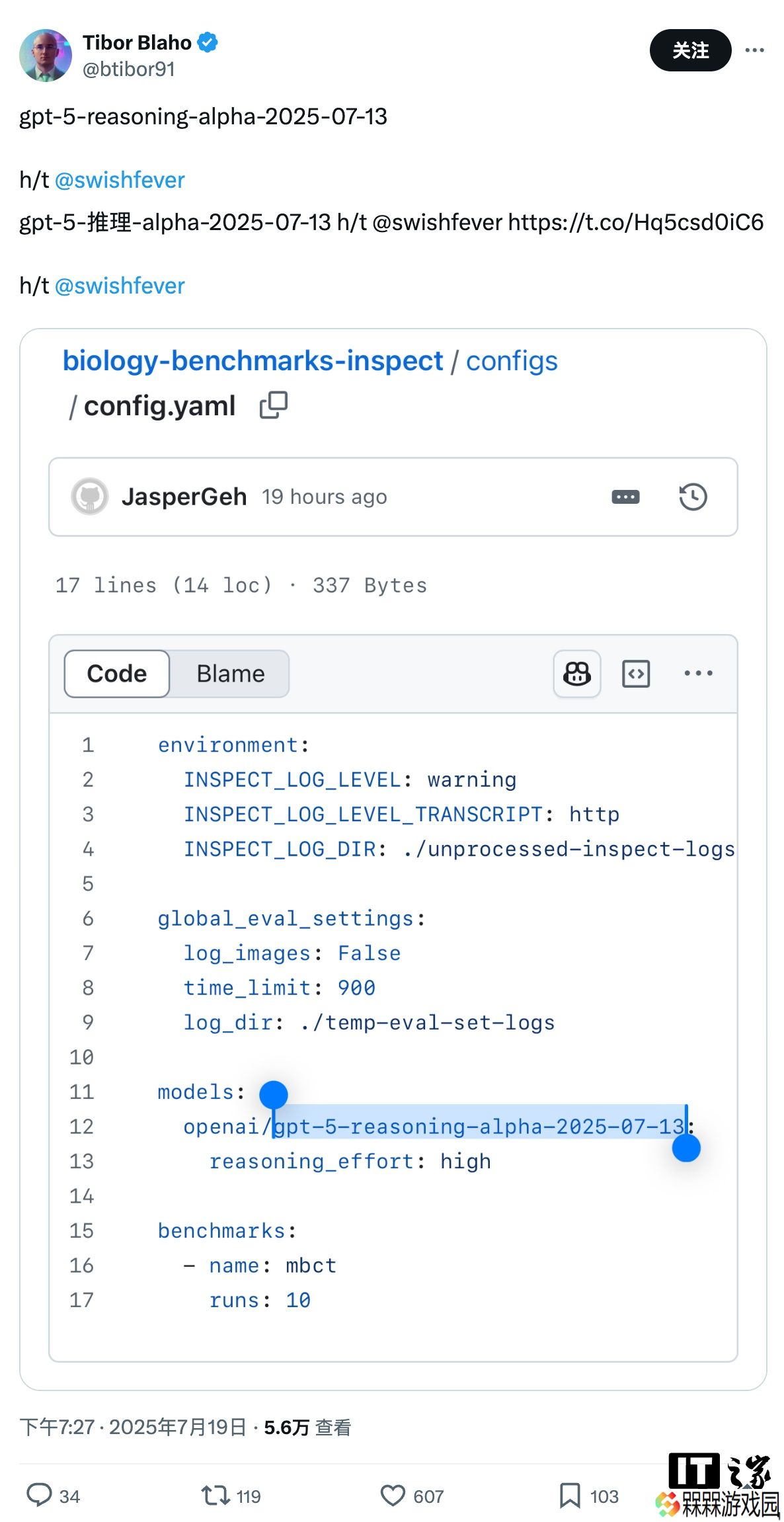The image size is (784, 1522).
Task: Open the file history clock icon
Action: [693, 497]
